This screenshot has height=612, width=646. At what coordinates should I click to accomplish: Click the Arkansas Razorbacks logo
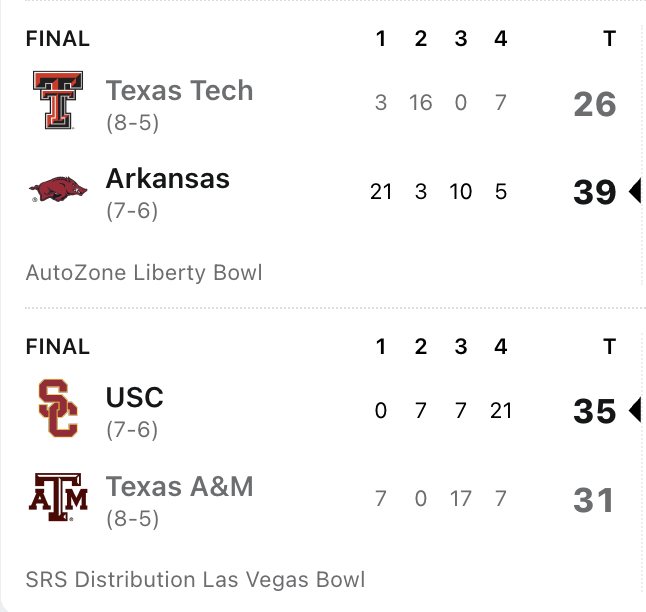click(58, 190)
